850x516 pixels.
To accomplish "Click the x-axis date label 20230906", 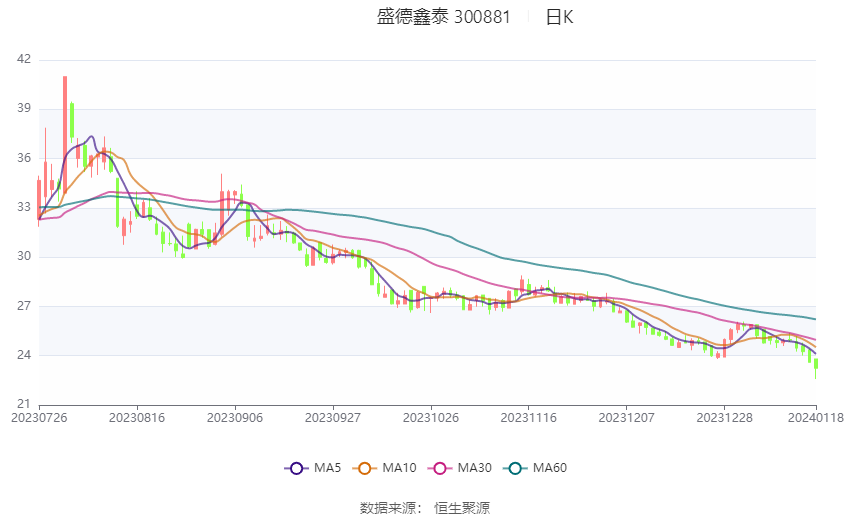I will pos(235,418).
